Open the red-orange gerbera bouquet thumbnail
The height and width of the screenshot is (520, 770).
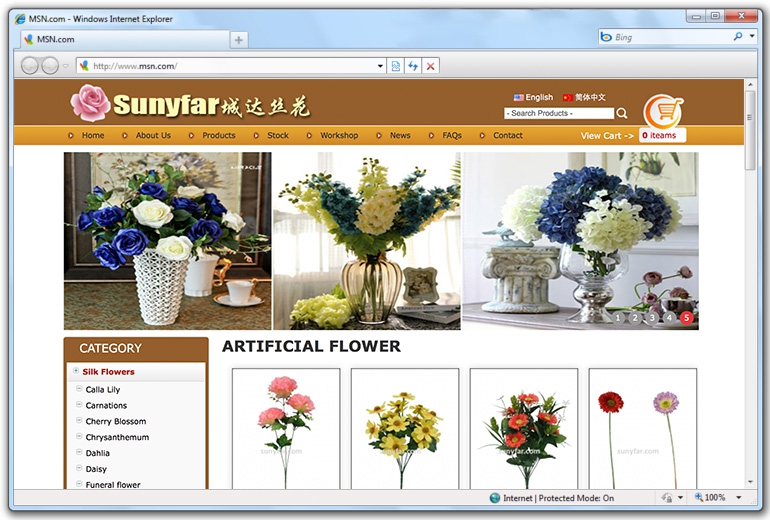click(523, 429)
